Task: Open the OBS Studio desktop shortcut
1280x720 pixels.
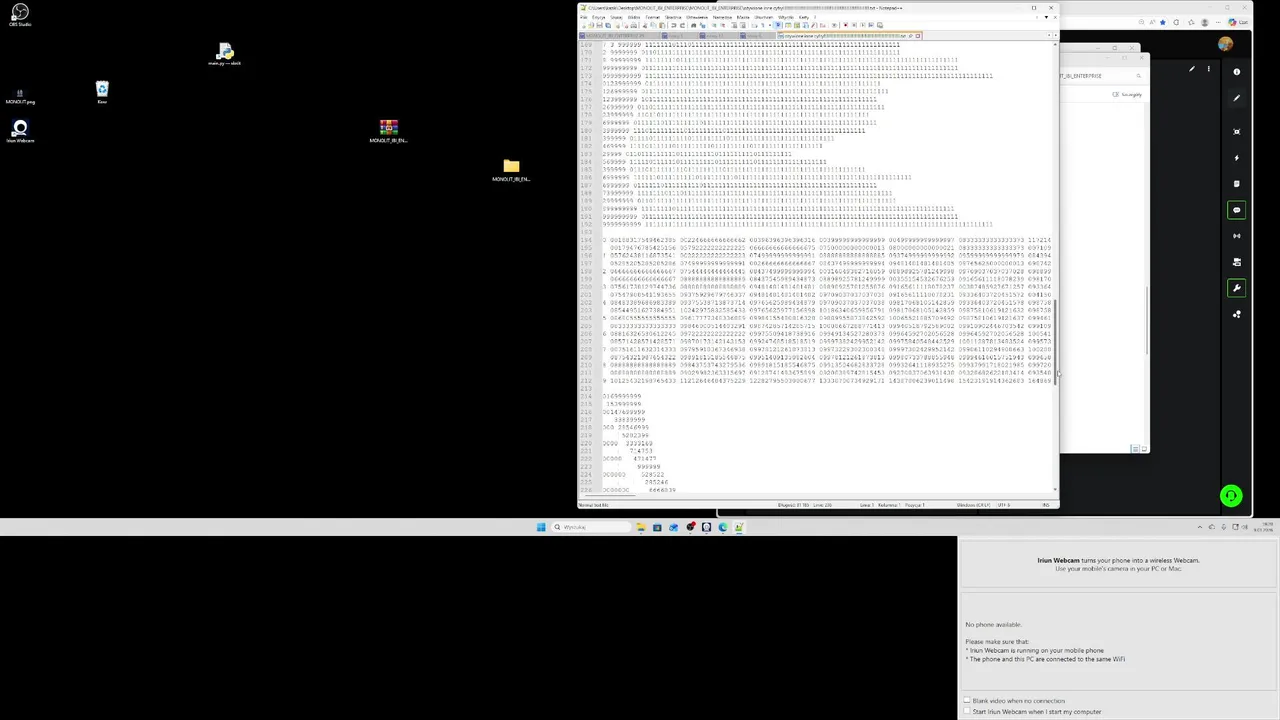Action: click(x=19, y=15)
